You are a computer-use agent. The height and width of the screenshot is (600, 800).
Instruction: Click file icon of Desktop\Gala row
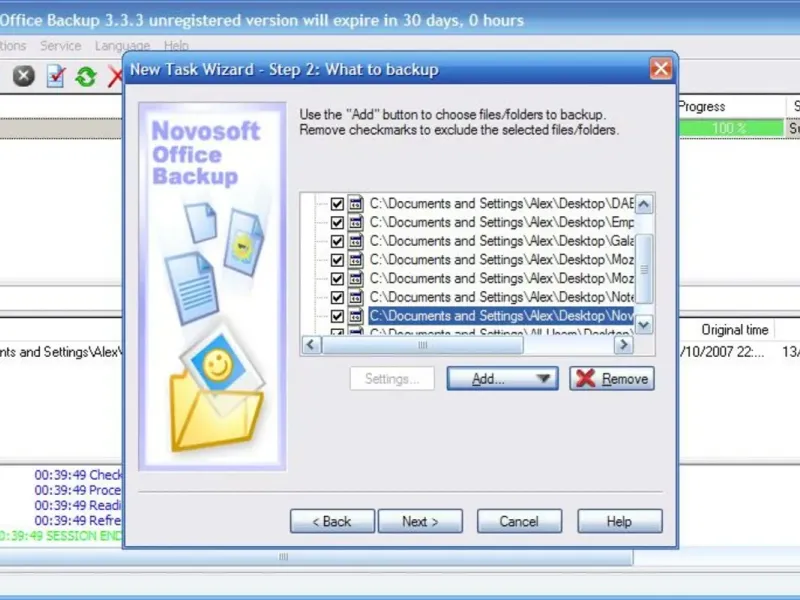coord(356,241)
